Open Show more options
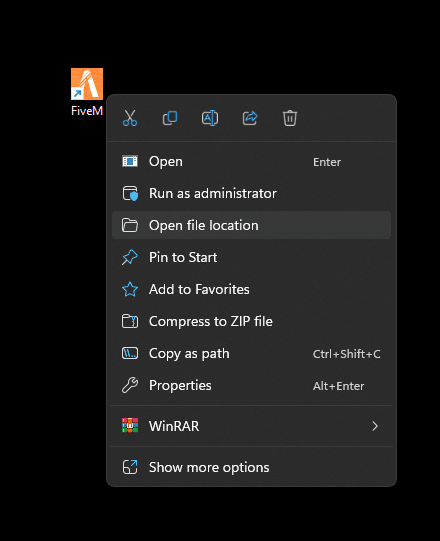Image resolution: width=440 pixels, height=541 pixels. pyautogui.click(x=251, y=468)
